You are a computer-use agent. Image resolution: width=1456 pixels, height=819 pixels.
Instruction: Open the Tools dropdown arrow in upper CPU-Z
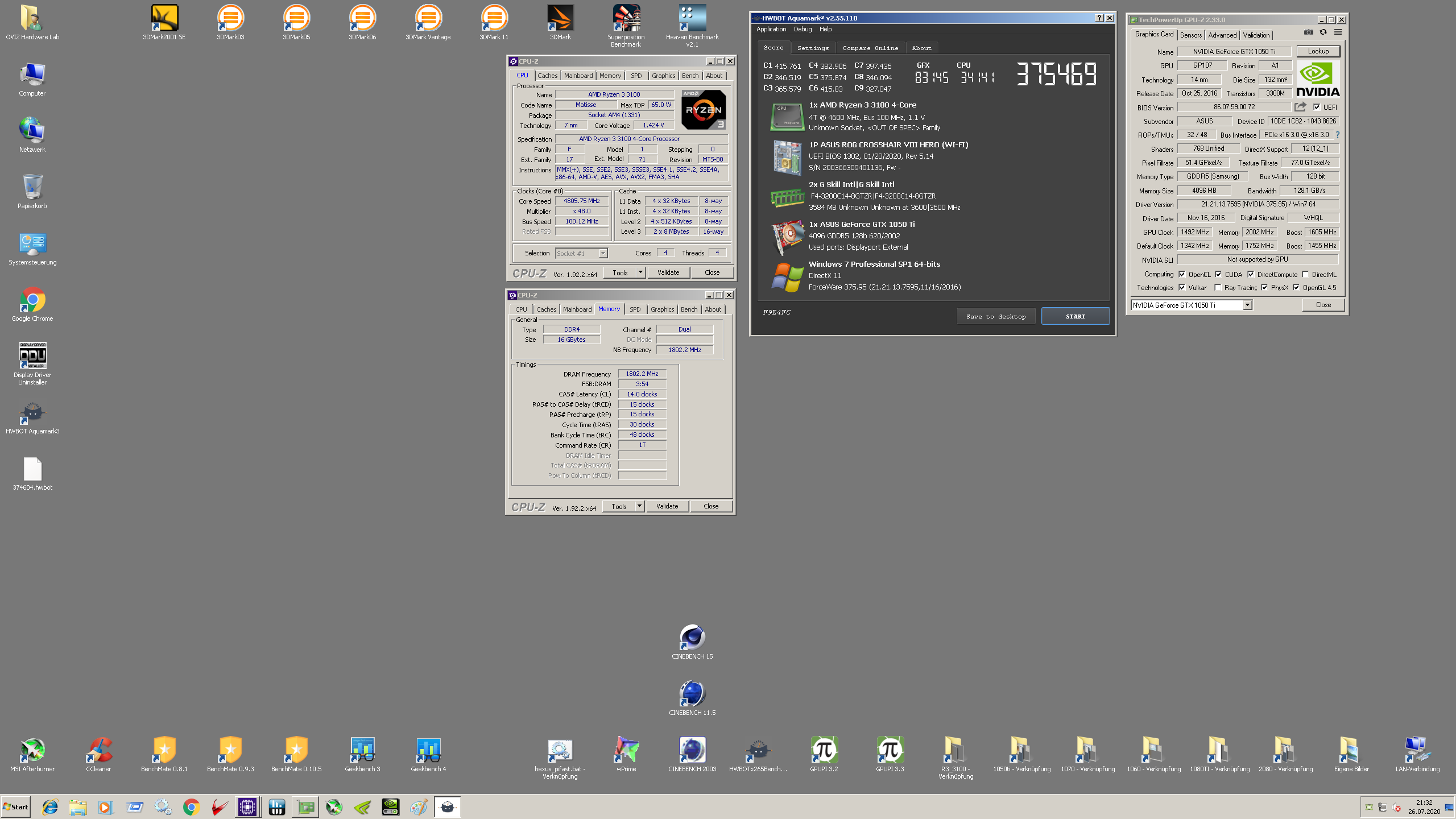[x=640, y=272]
